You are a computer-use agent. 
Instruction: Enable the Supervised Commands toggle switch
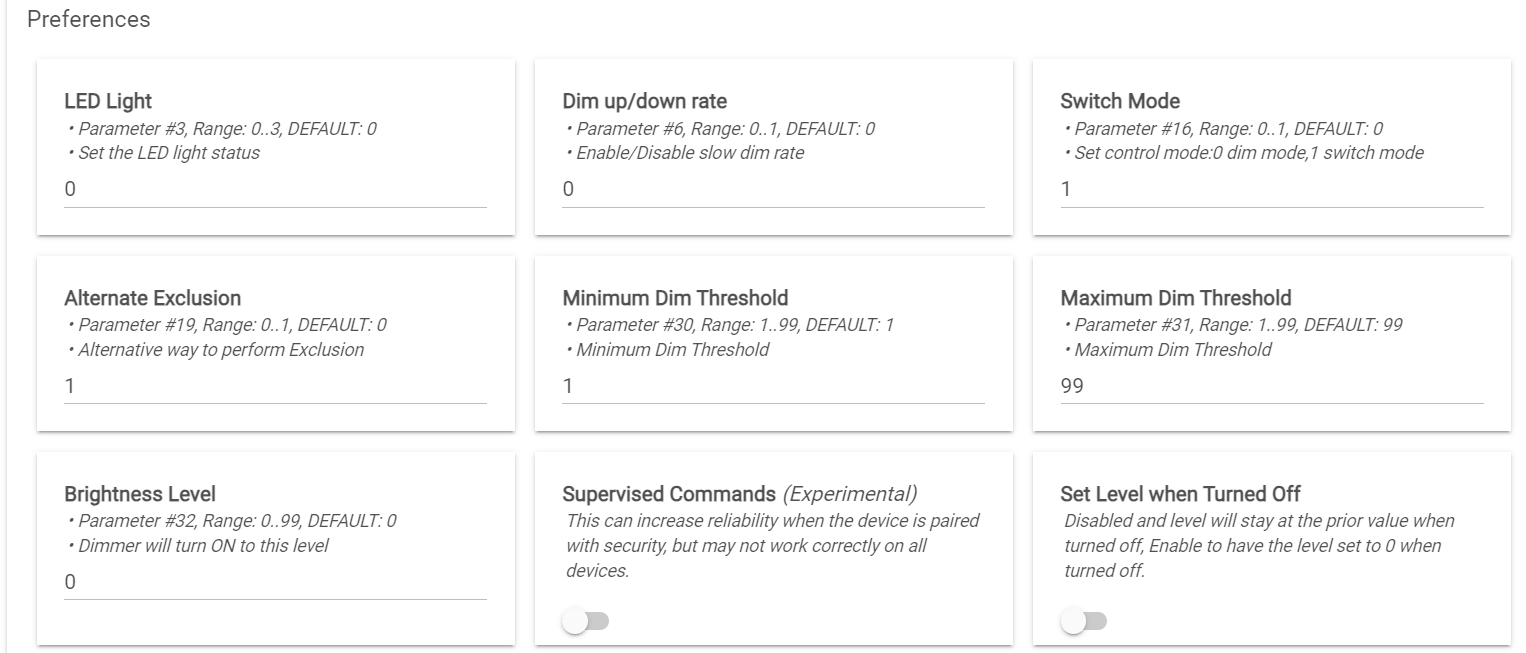point(586,622)
